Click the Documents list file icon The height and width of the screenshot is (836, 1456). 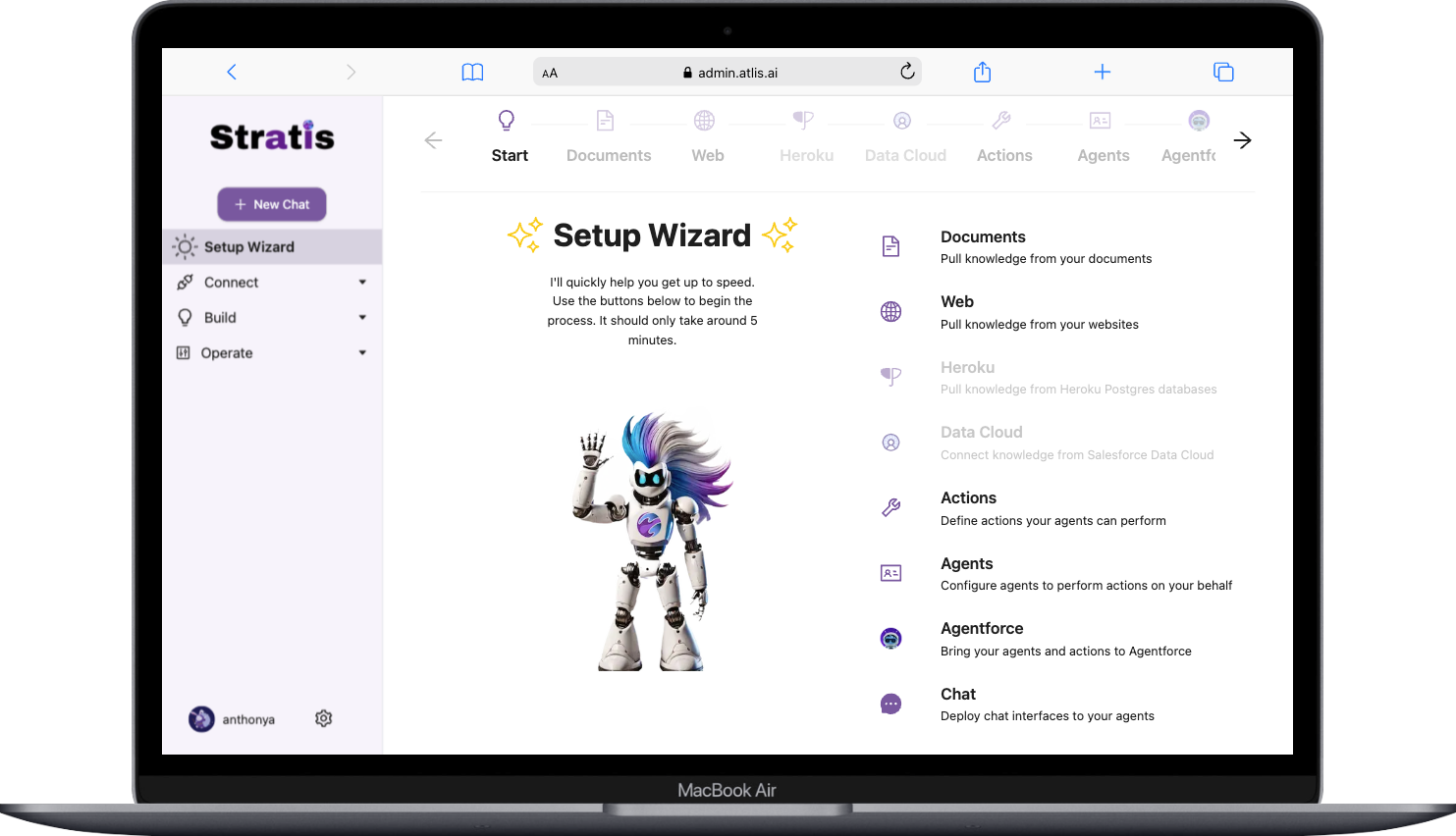[890, 246]
